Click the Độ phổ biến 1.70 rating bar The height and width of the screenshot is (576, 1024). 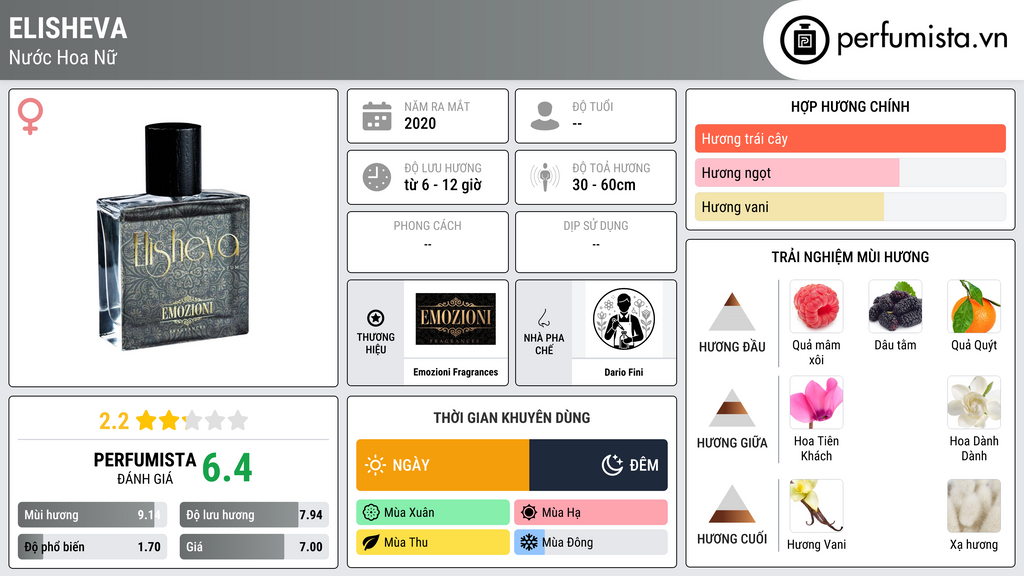(93, 547)
